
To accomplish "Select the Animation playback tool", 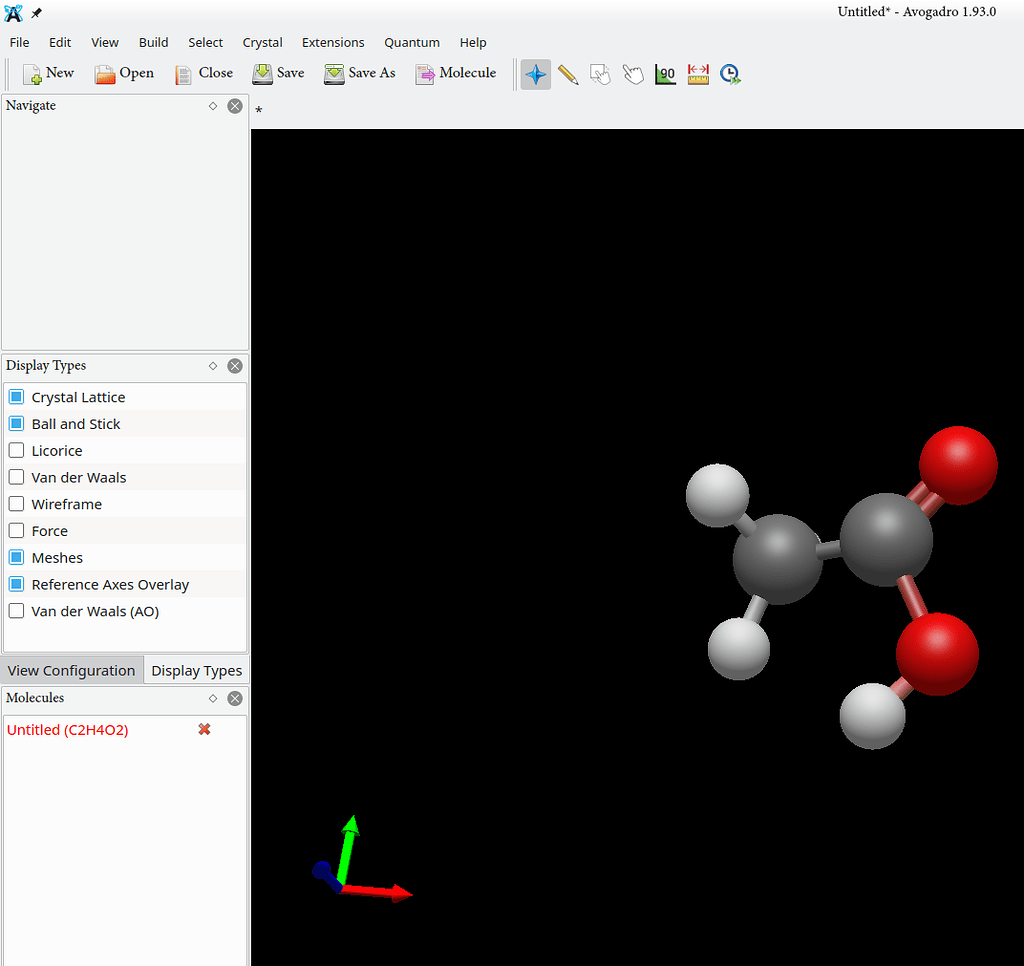I will (730, 74).
